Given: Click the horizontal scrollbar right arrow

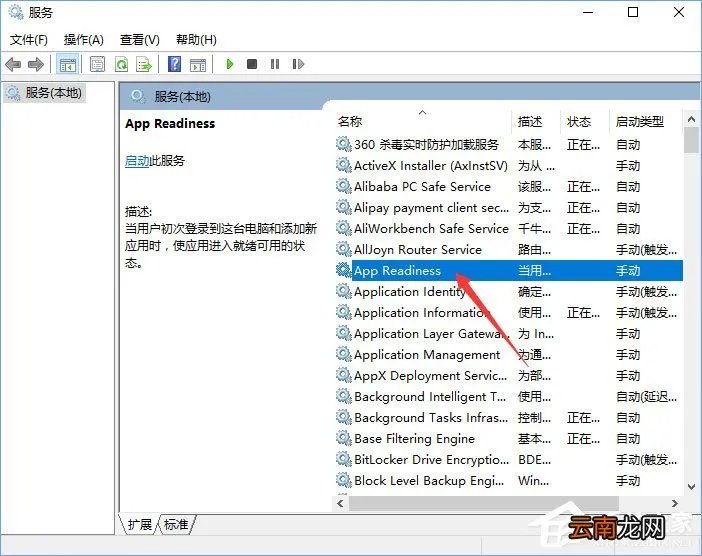Looking at the screenshot, I should pyautogui.click(x=675, y=504).
